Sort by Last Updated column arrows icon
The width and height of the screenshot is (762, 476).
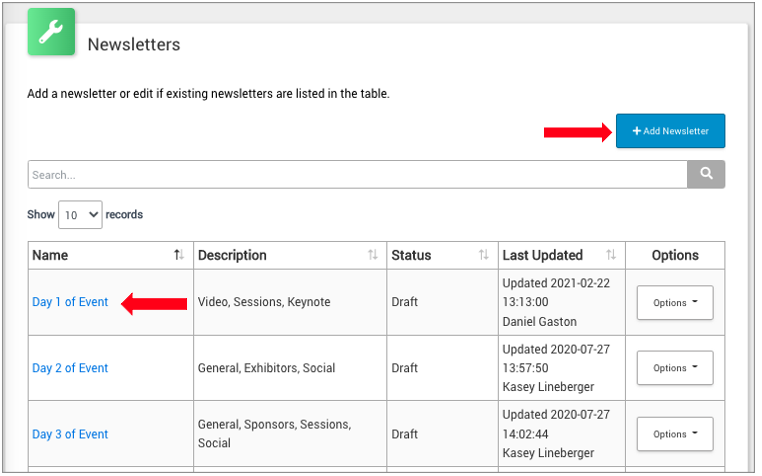[x=611, y=256]
